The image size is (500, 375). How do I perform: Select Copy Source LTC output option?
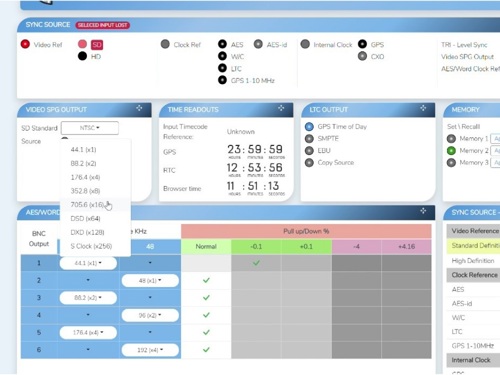(x=309, y=163)
